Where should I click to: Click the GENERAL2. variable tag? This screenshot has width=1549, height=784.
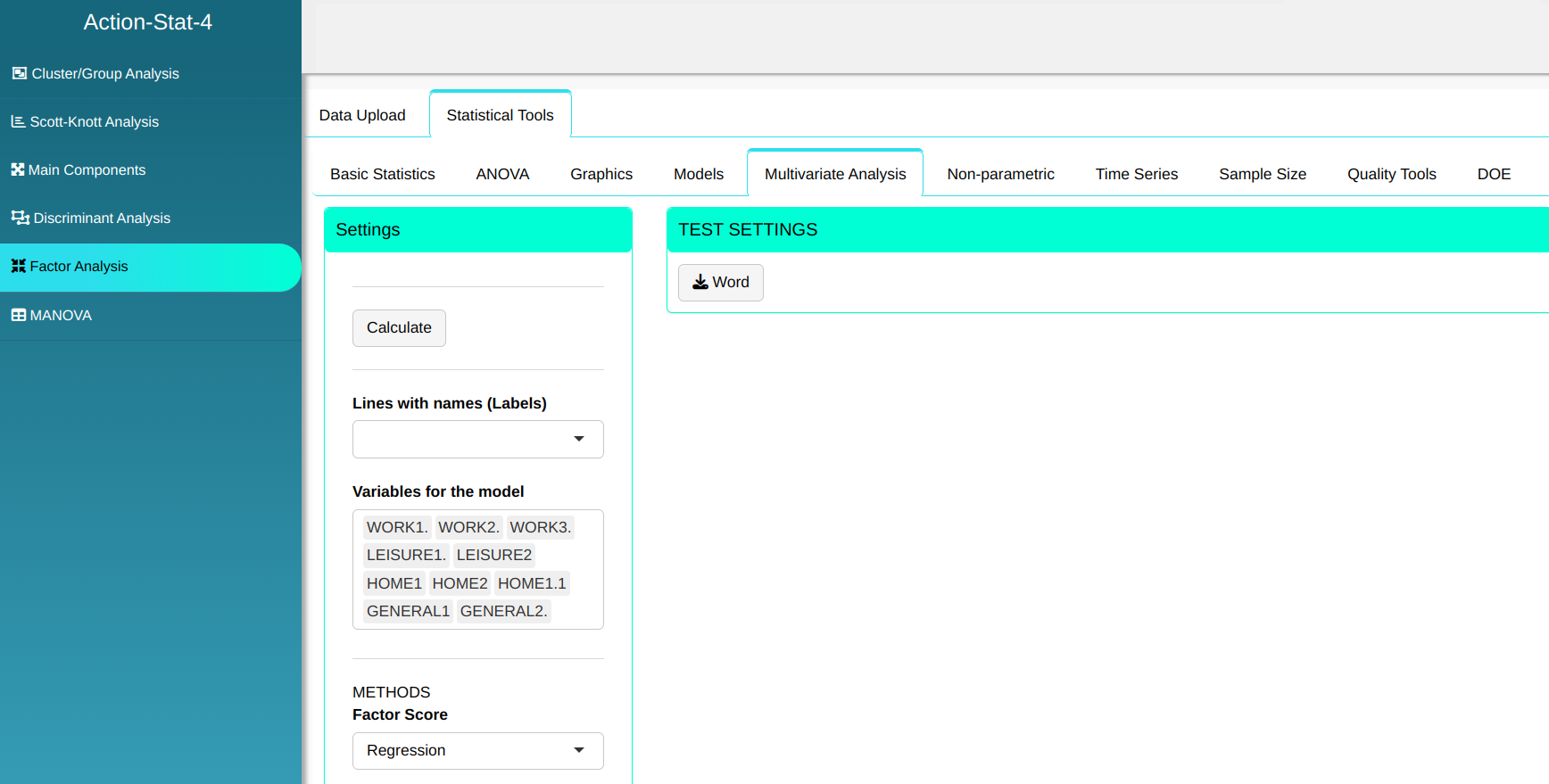pos(503,611)
